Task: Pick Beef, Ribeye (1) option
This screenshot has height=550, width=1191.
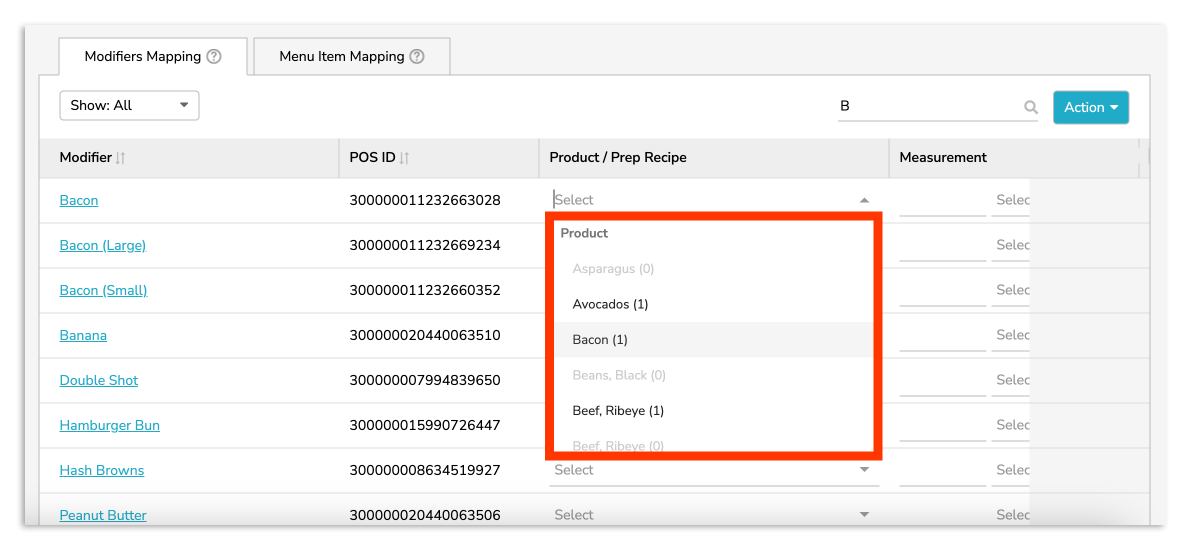Action: pos(618,411)
